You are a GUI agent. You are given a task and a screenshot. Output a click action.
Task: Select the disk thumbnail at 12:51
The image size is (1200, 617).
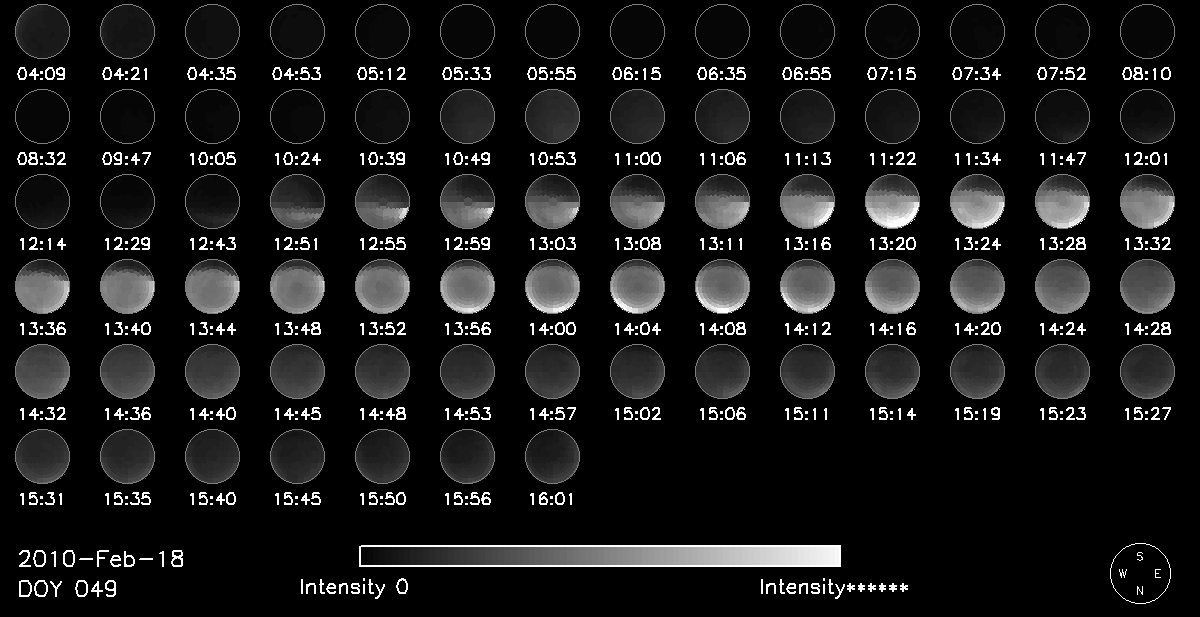point(297,201)
